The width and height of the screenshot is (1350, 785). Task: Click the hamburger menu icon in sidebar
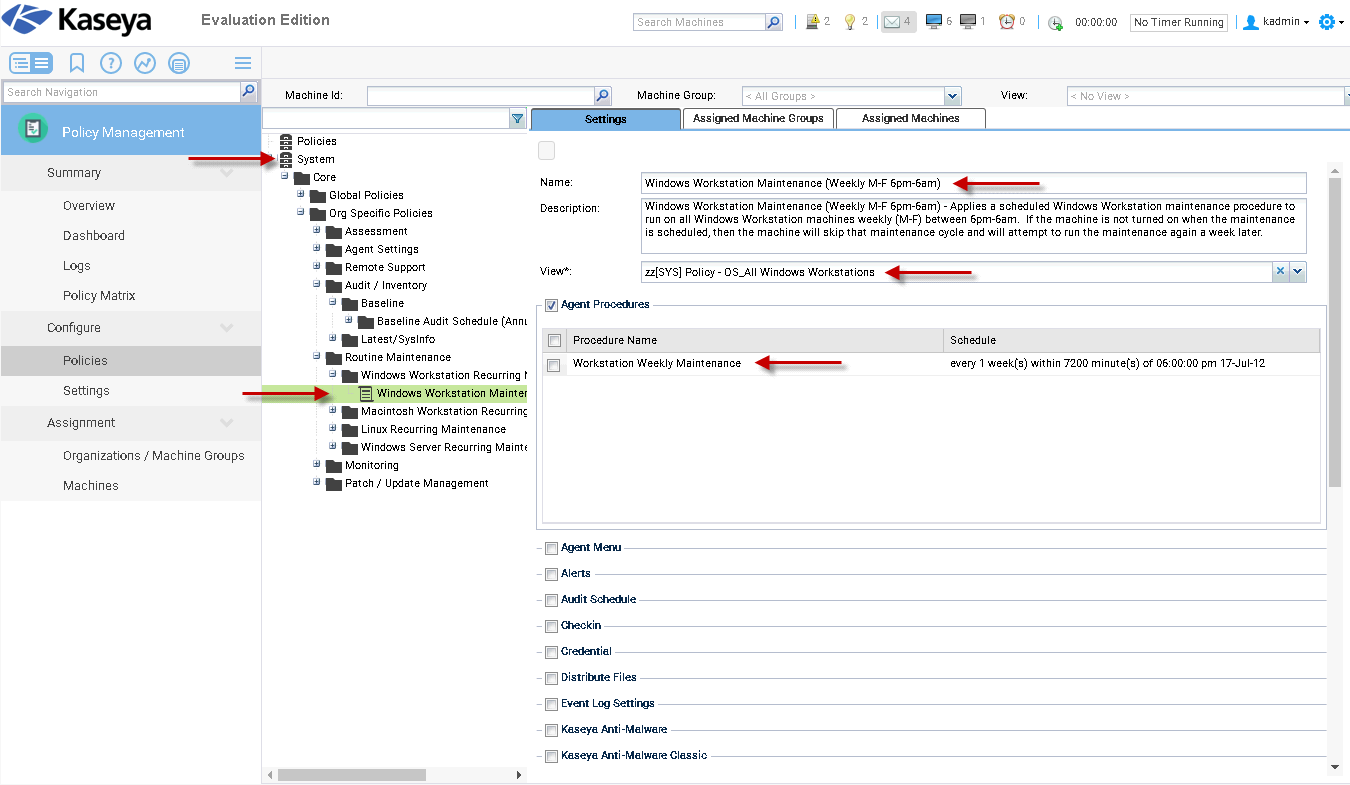tap(243, 63)
